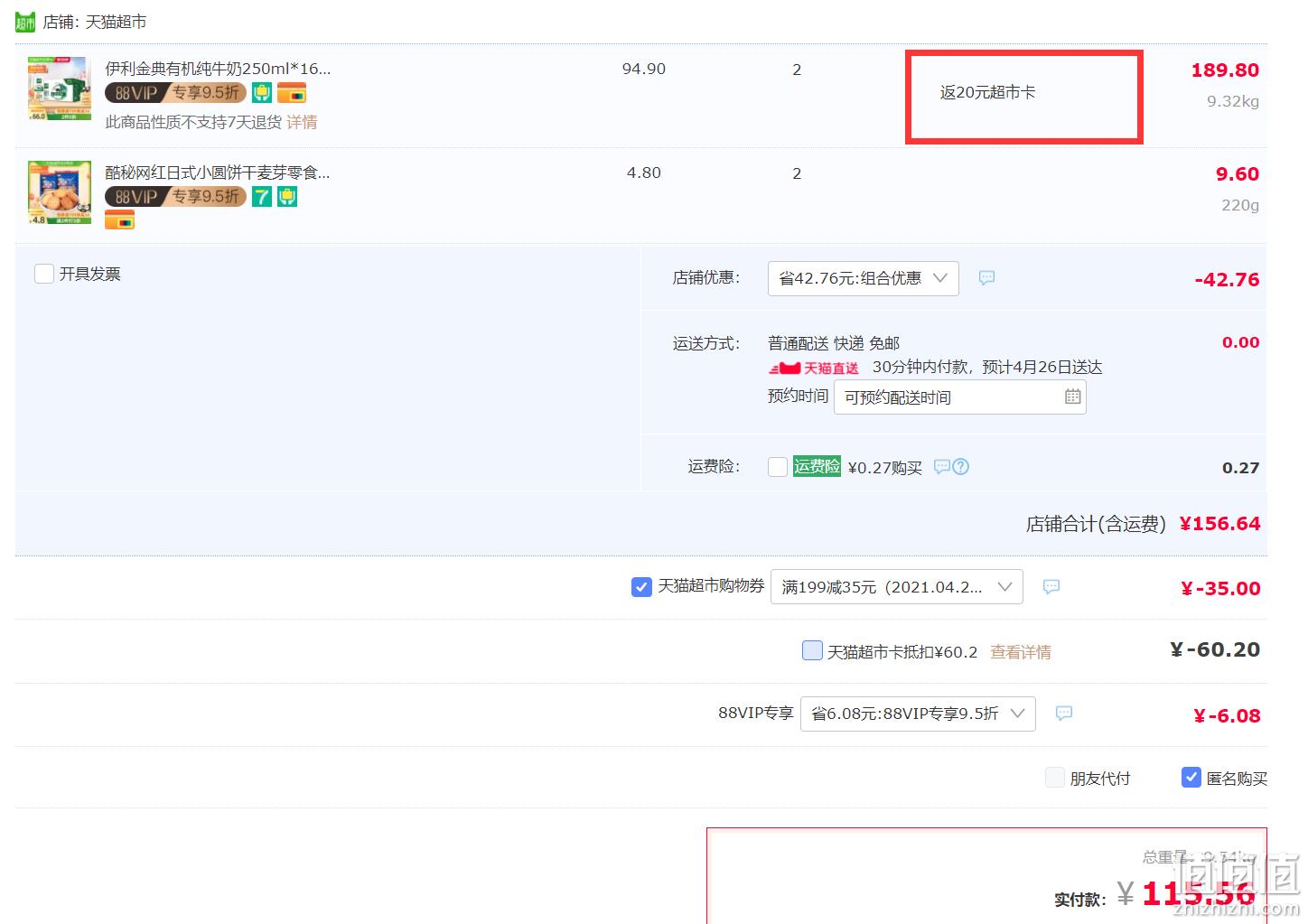
Task: Click the milk unit price 94.90
Action: tap(644, 70)
